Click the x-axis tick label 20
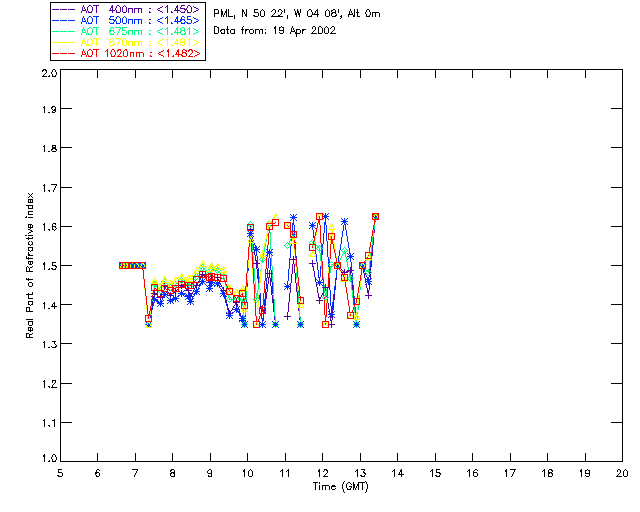The height and width of the screenshot is (512, 640). click(x=622, y=473)
